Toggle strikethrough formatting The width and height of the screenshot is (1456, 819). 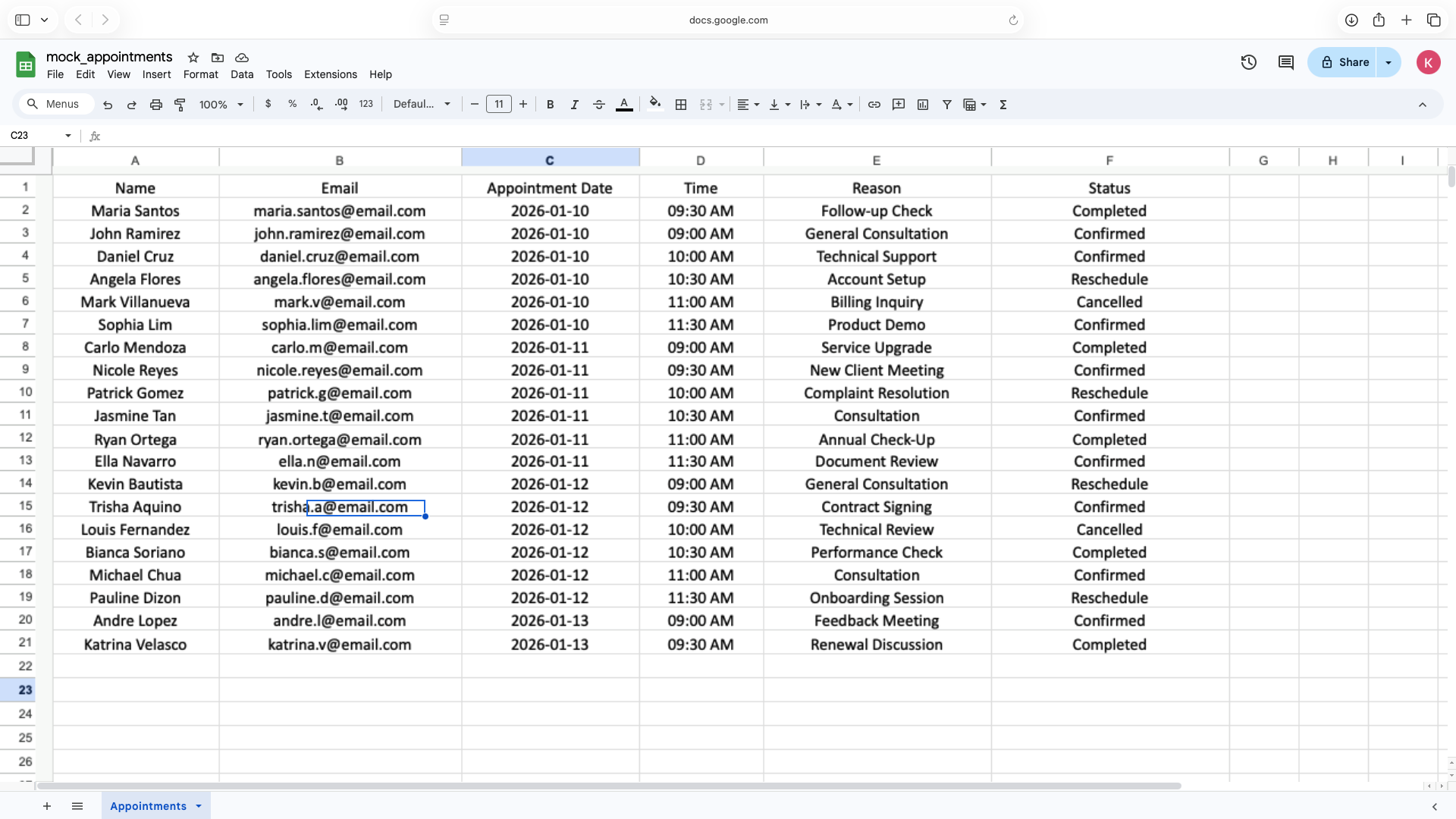pyautogui.click(x=598, y=105)
